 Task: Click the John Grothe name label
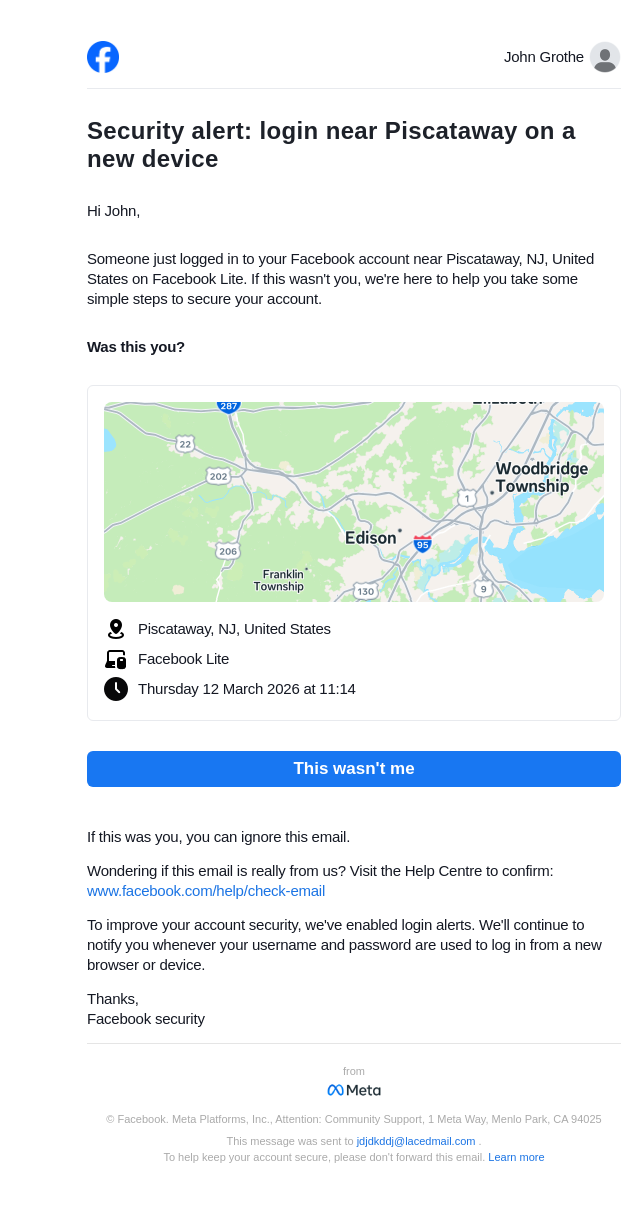(x=543, y=57)
